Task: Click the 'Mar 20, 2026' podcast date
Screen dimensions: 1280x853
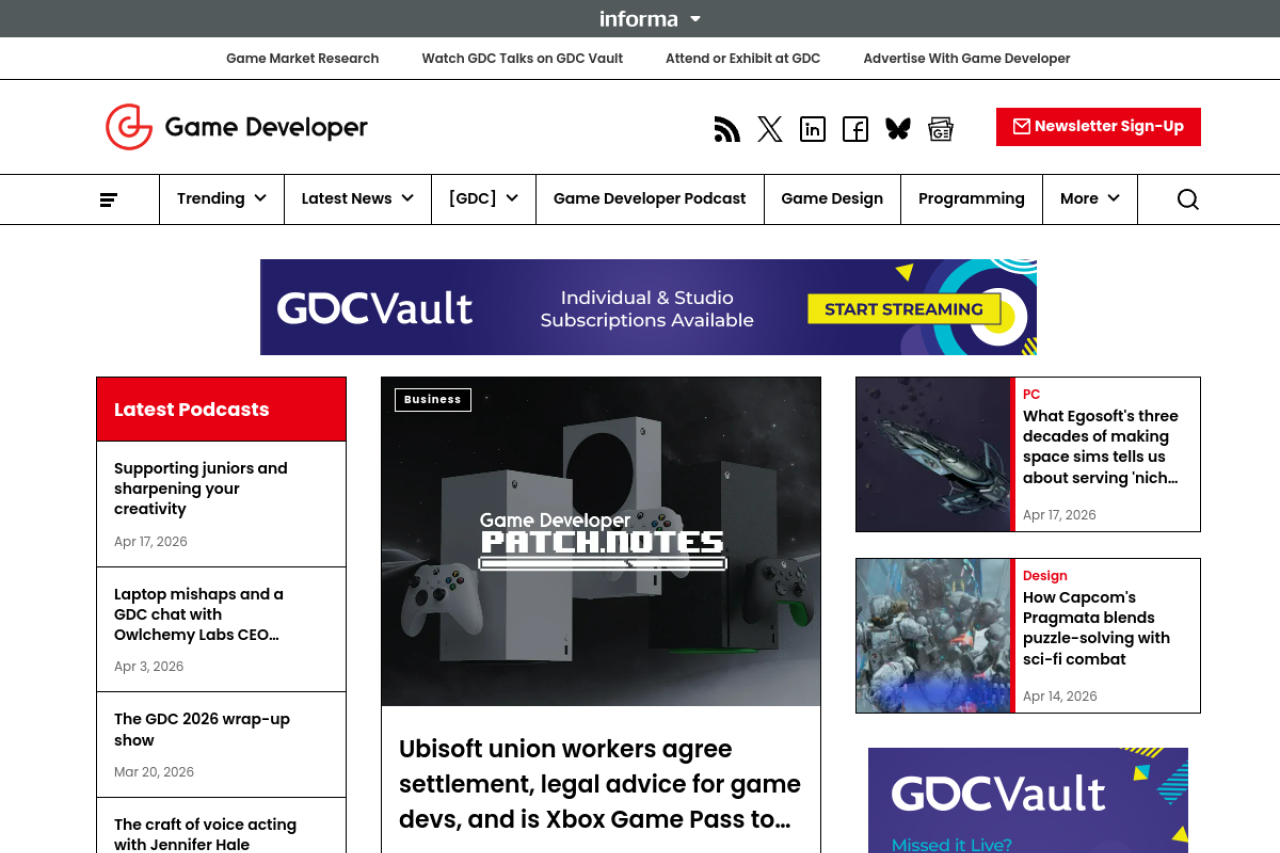Action: [154, 772]
